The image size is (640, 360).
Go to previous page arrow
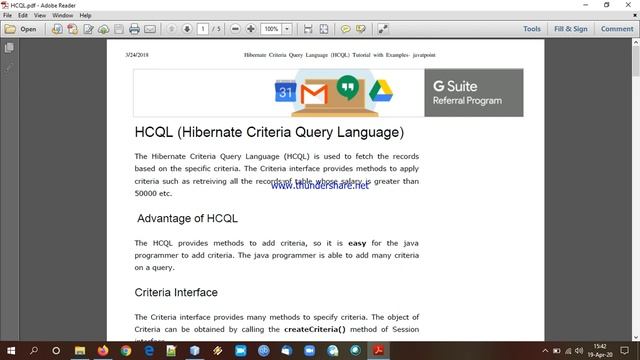(x=172, y=29)
